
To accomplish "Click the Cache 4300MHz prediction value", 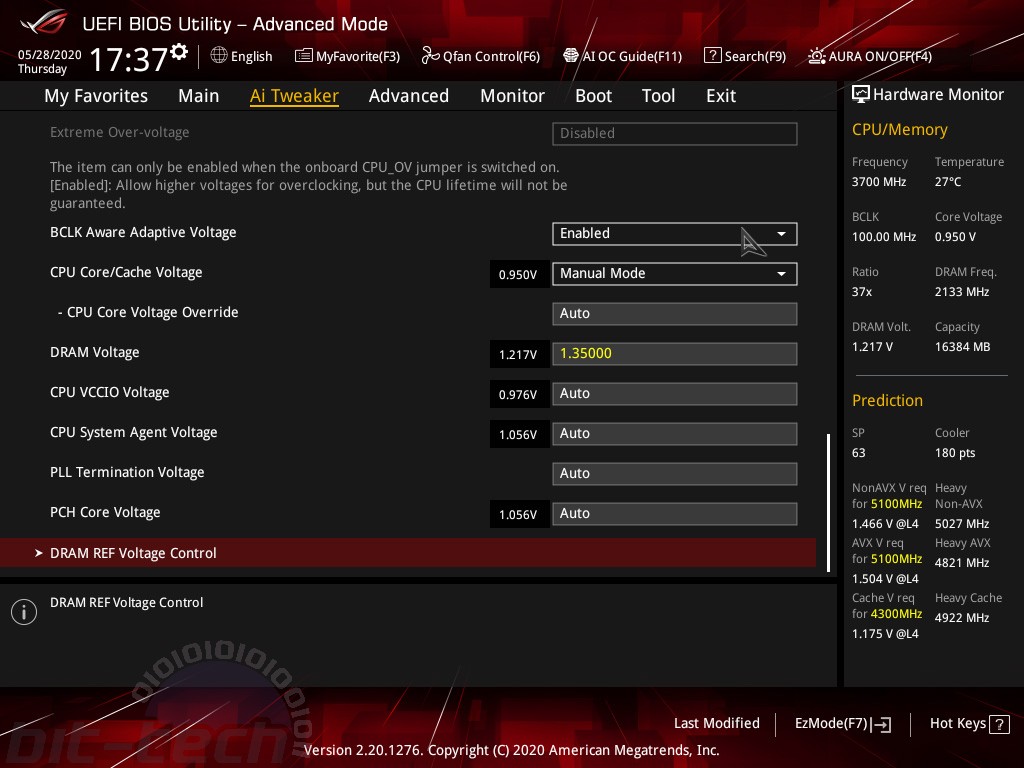I will 896,614.
